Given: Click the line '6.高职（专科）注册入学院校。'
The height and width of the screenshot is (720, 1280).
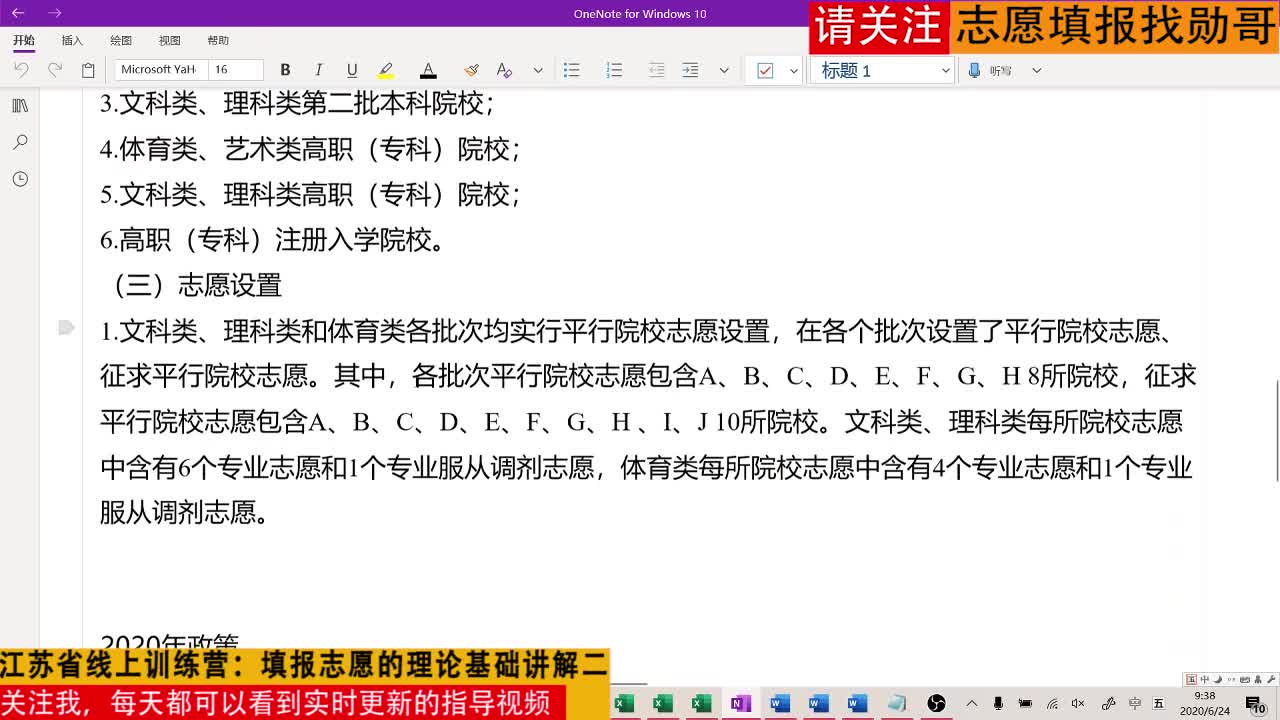Looking at the screenshot, I should coord(272,240).
